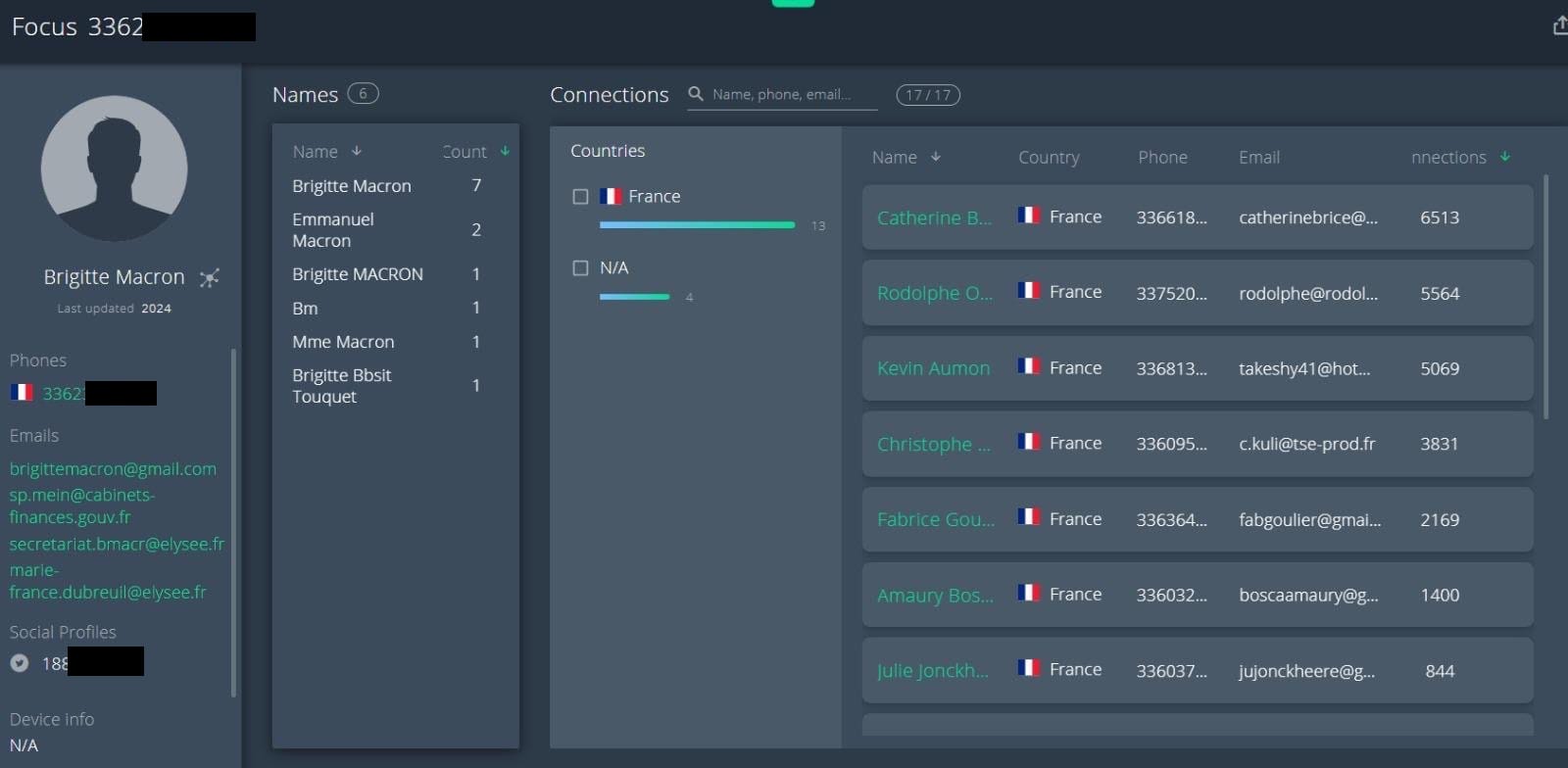The height and width of the screenshot is (768, 1568).
Task: Click the default profile avatar picture
Action: tap(114, 168)
